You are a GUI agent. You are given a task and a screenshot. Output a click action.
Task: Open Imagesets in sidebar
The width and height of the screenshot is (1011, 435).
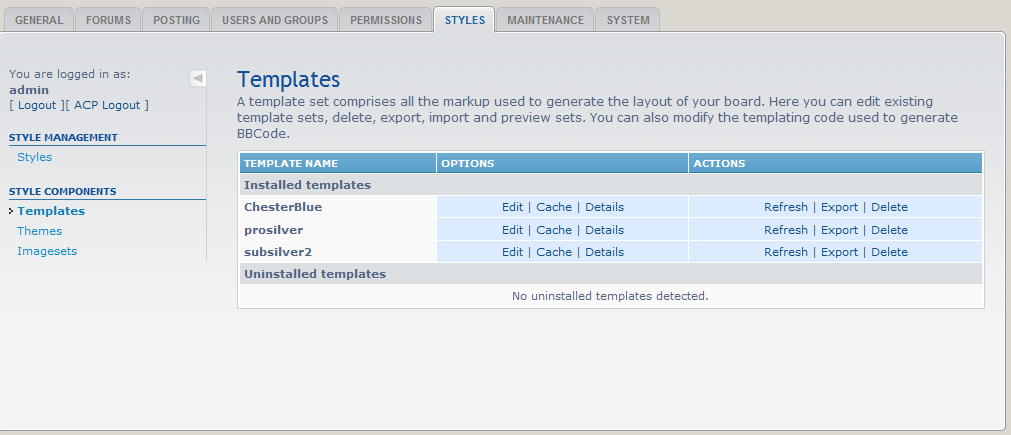pyautogui.click(x=47, y=251)
